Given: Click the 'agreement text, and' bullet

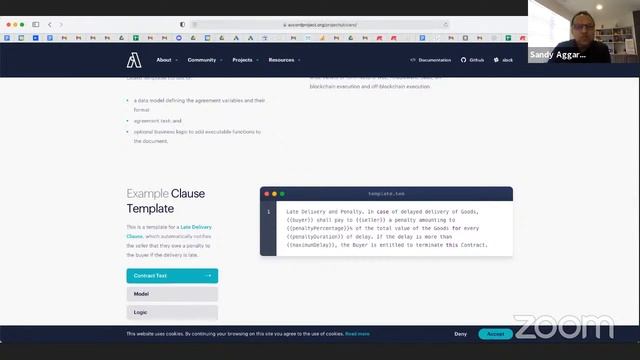Looking at the screenshot, I should 158,121.
